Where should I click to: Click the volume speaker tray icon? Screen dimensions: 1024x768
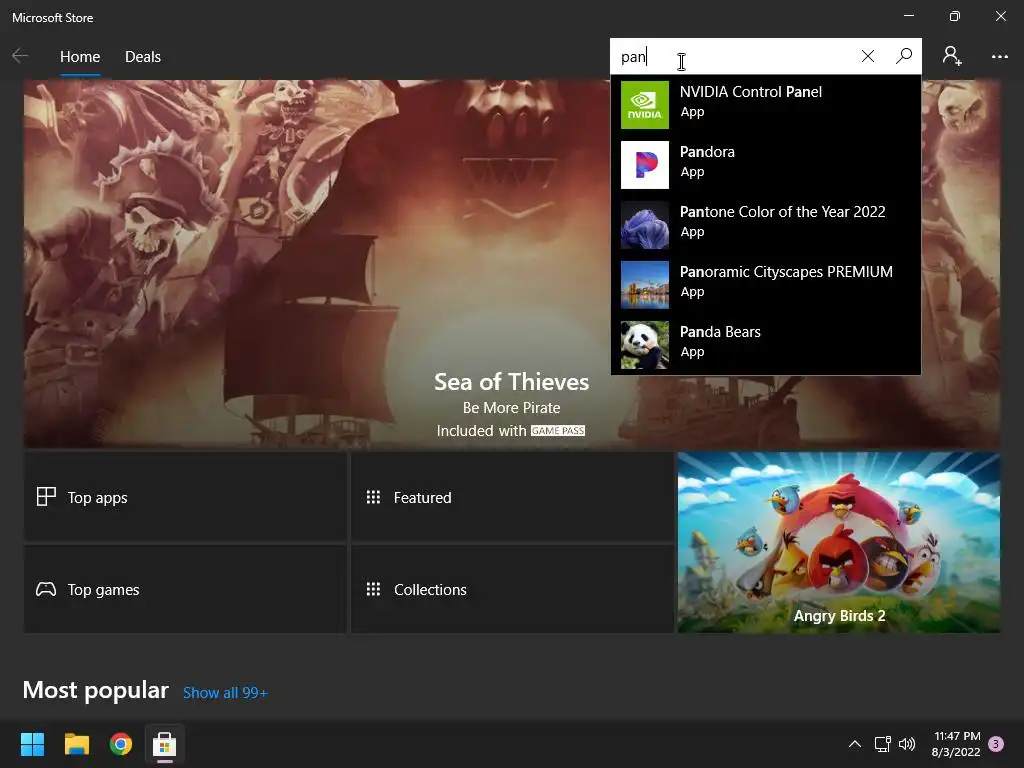coord(907,744)
